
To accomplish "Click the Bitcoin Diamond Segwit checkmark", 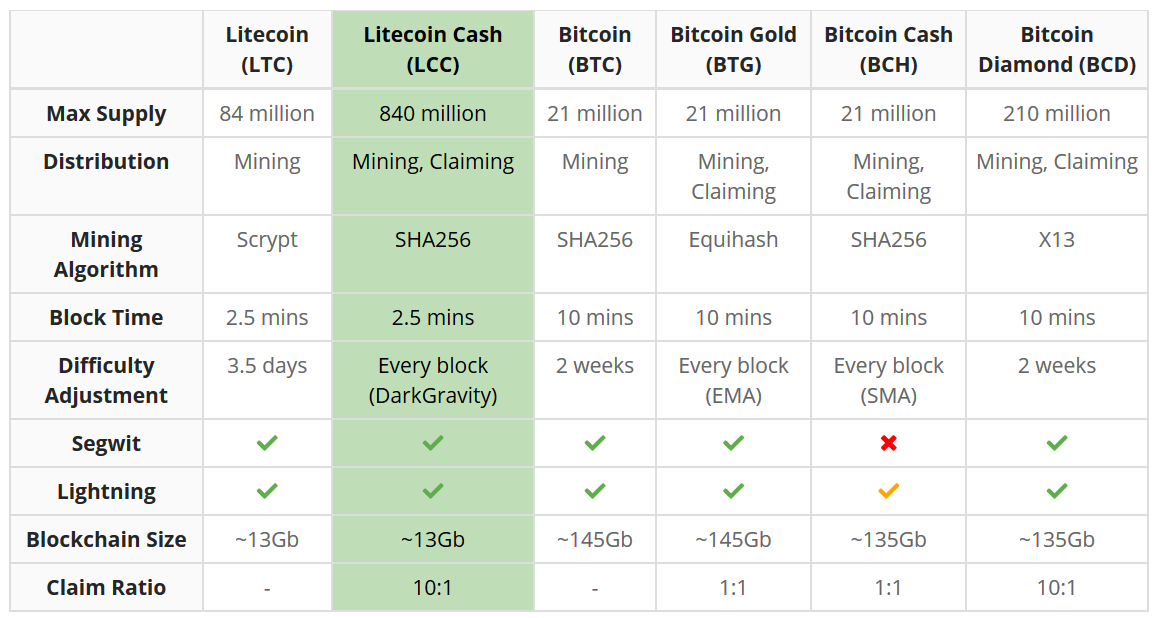I will pyautogui.click(x=1057, y=443).
